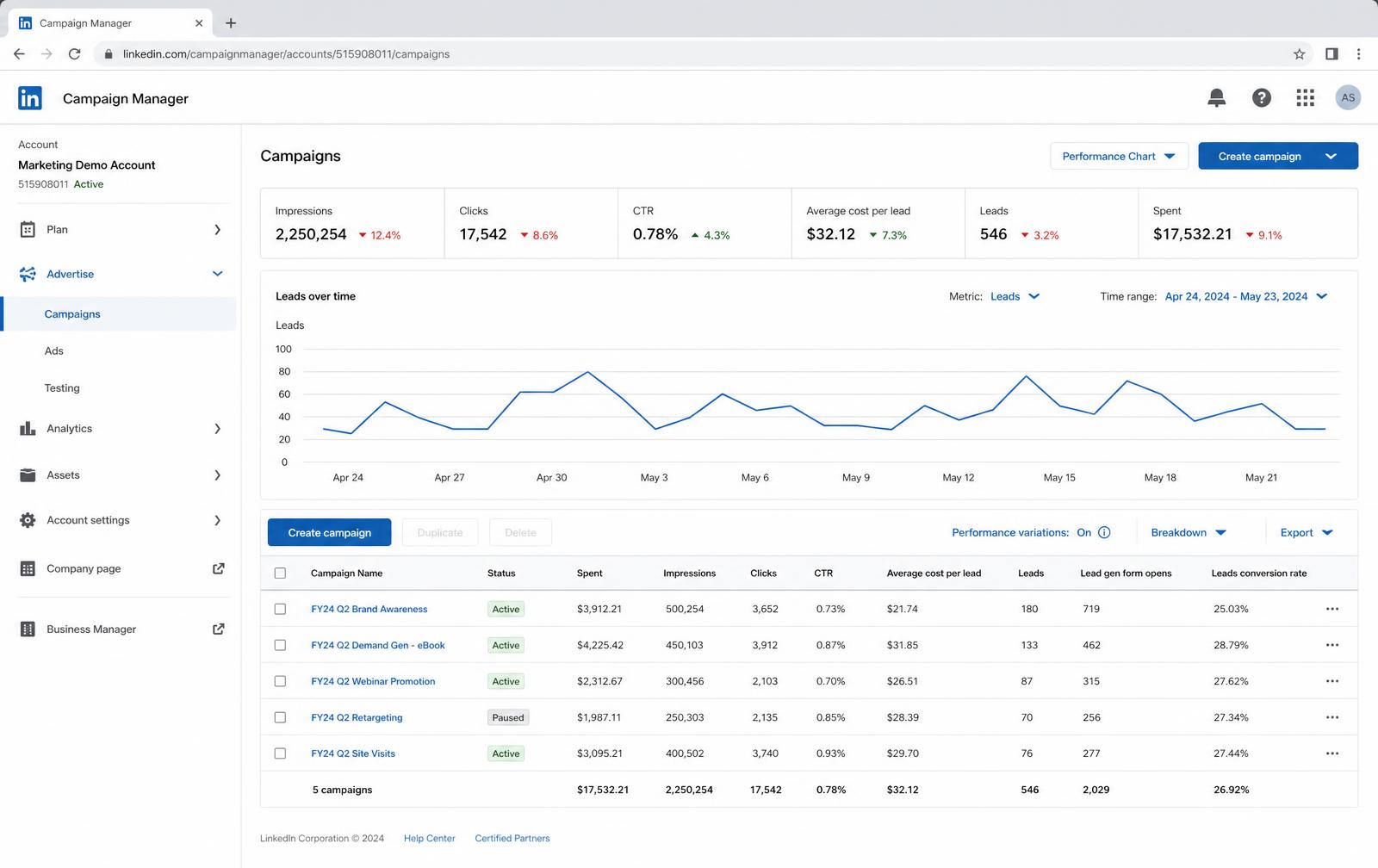The height and width of the screenshot is (868, 1378).
Task: Click the Advertise icon in sidebar
Action: pyautogui.click(x=28, y=274)
